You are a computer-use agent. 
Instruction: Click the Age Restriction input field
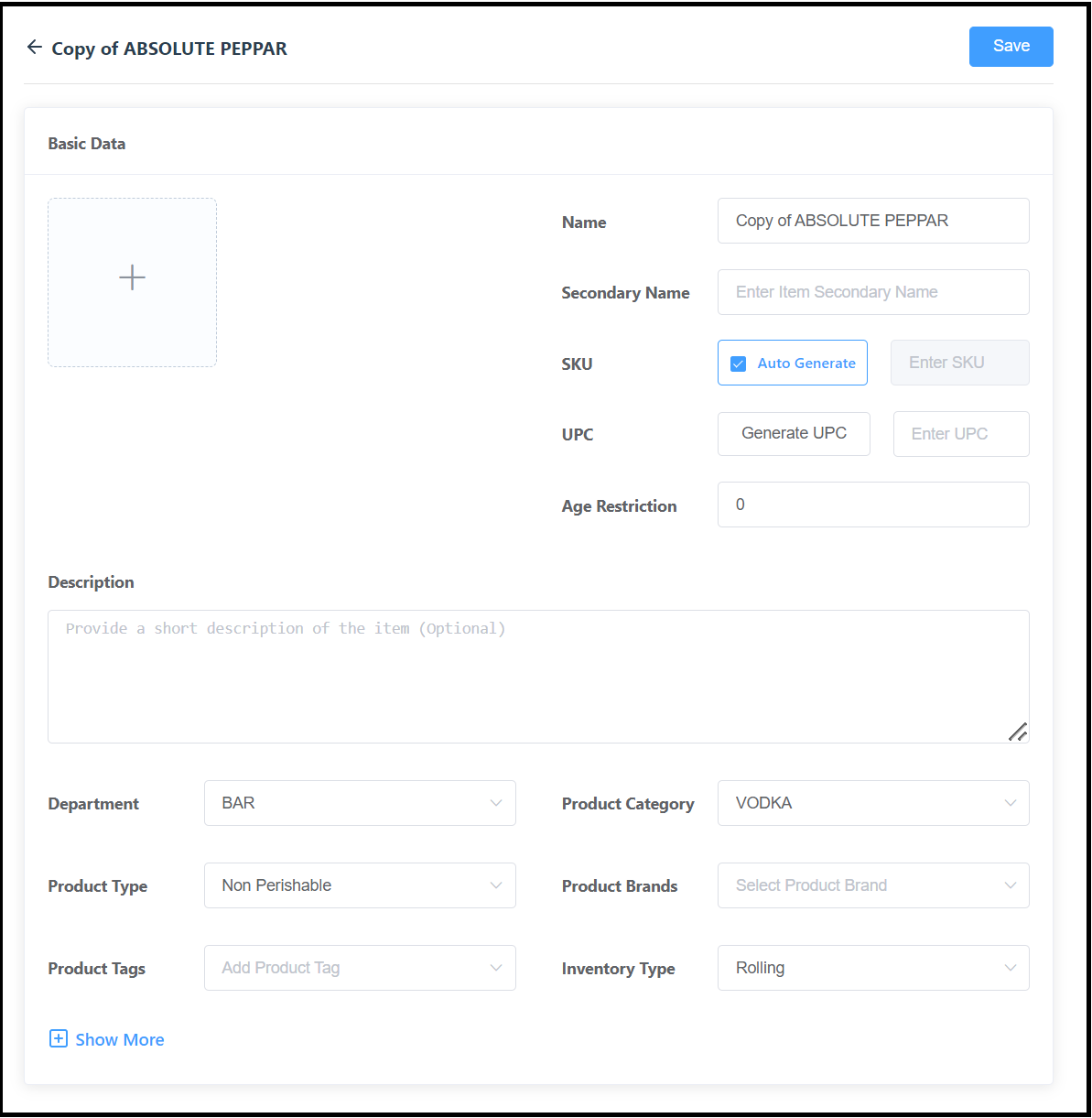point(872,505)
